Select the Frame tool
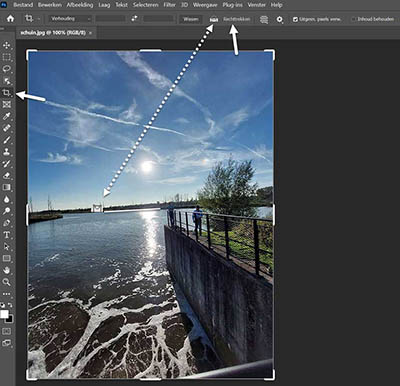400x386 pixels. (x=6, y=104)
